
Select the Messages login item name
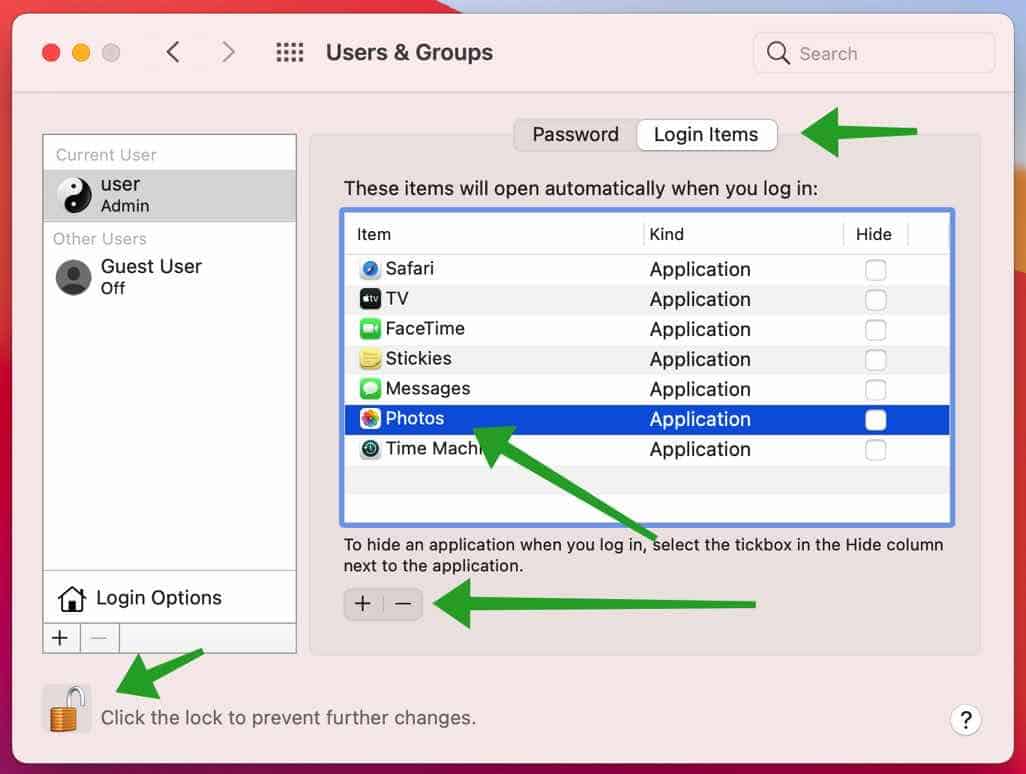pyautogui.click(x=428, y=389)
